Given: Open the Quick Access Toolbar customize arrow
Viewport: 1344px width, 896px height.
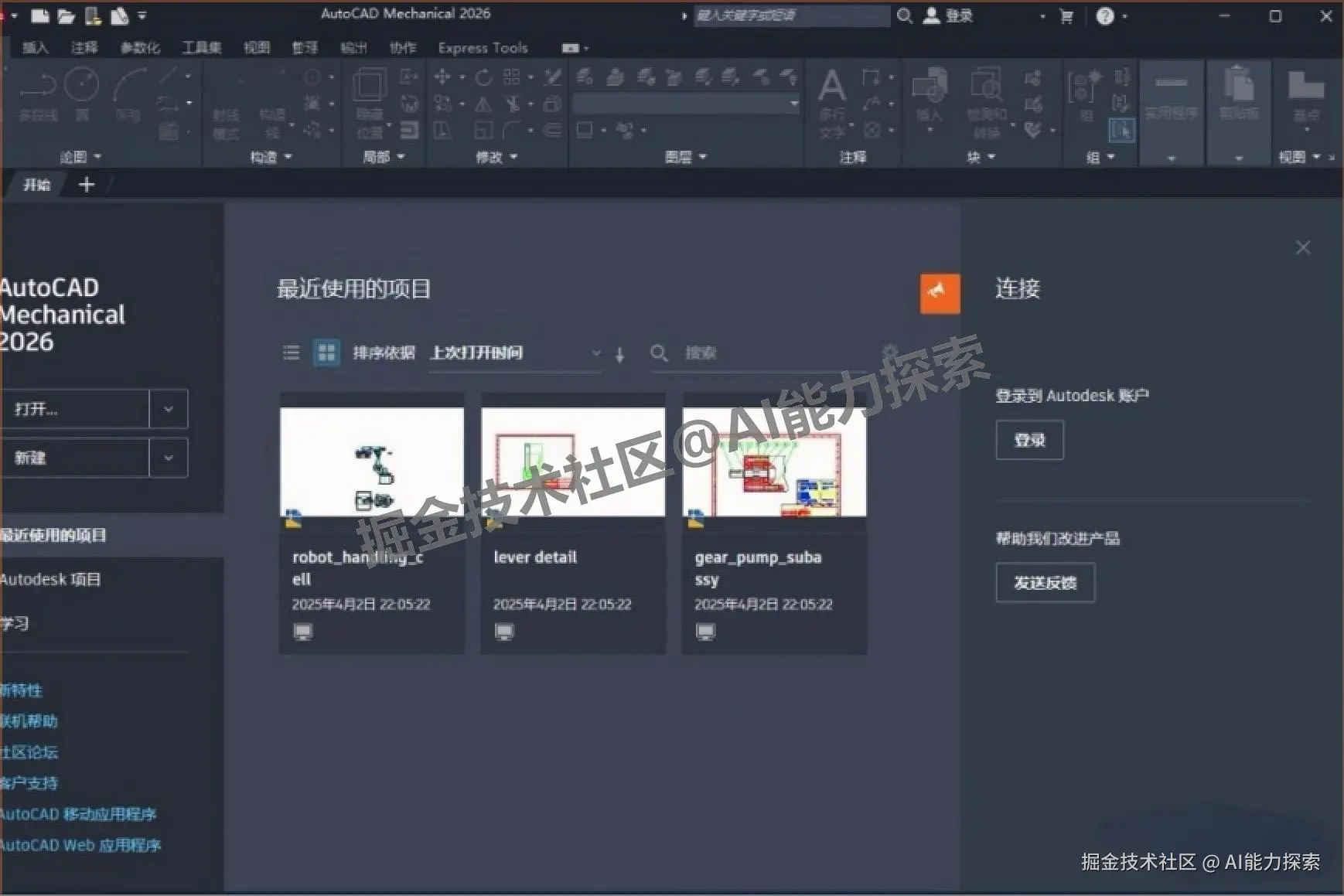Looking at the screenshot, I should click(x=142, y=15).
